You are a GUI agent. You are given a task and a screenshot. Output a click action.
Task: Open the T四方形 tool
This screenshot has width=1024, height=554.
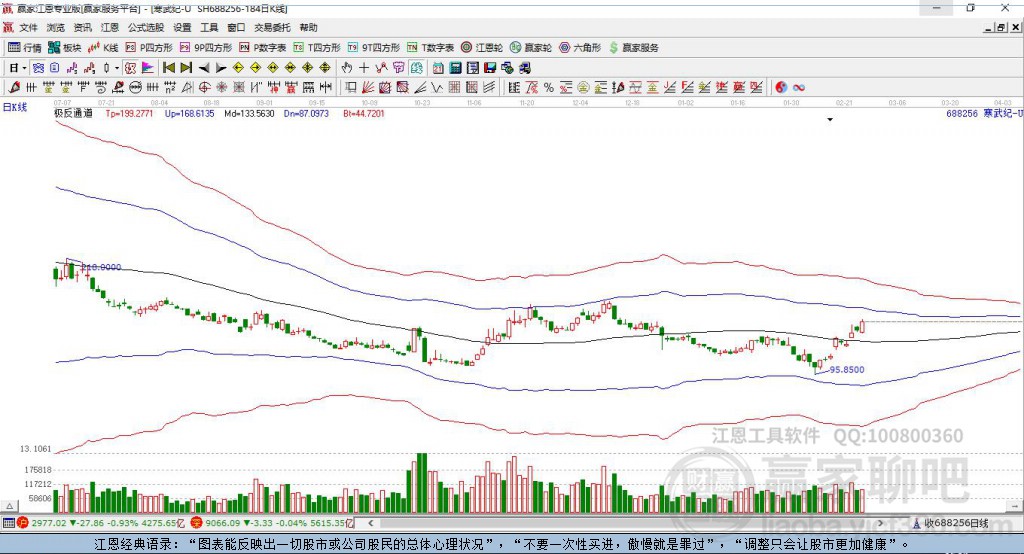pyautogui.click(x=317, y=48)
